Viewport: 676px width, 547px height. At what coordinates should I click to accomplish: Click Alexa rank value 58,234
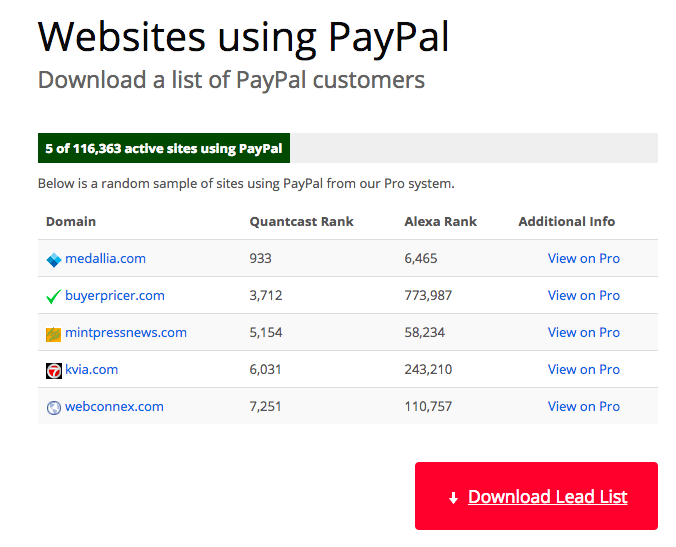(424, 333)
